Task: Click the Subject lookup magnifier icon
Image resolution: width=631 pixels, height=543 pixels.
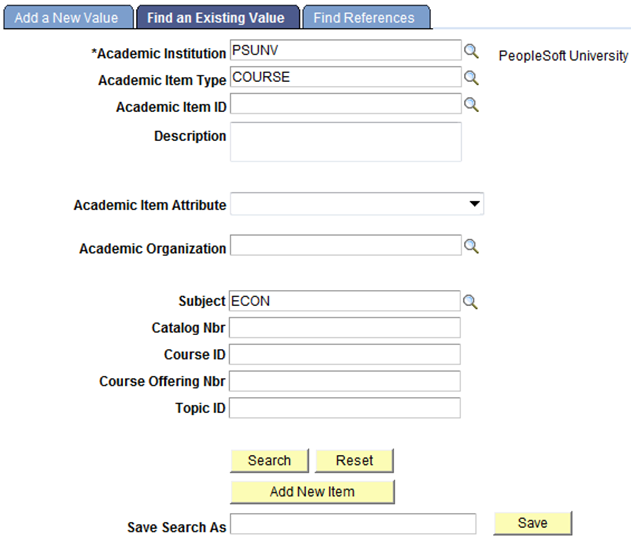Action: pyautogui.click(x=471, y=301)
